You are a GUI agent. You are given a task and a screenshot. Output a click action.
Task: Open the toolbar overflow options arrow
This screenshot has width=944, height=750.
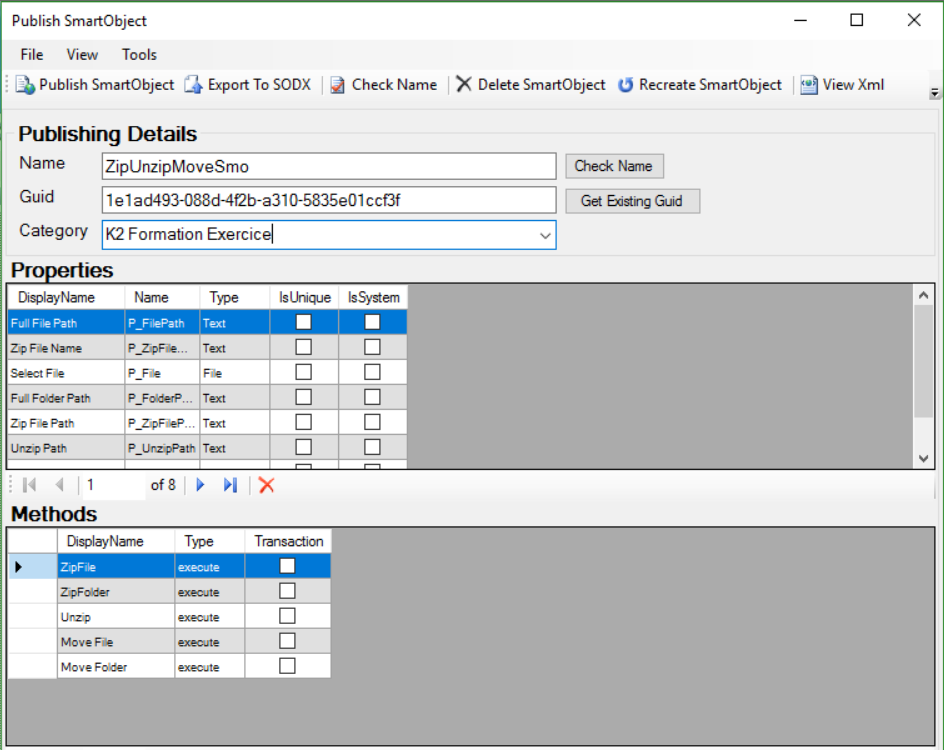(x=934, y=93)
